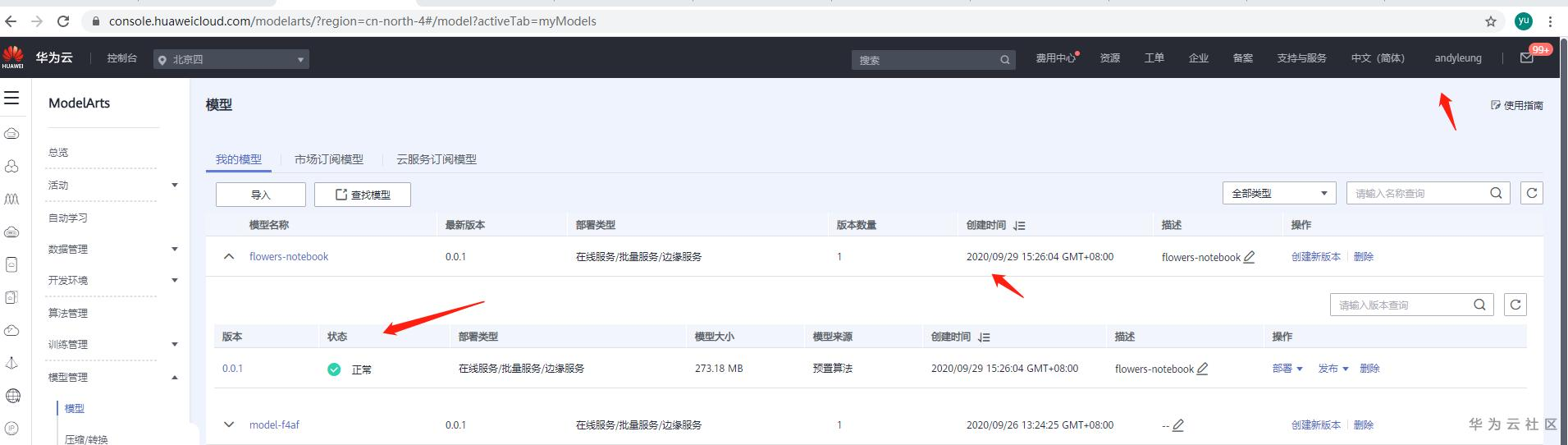Open the hamburger menu in the left rail
Image resolution: width=1568 pixels, height=445 pixels.
click(x=11, y=99)
